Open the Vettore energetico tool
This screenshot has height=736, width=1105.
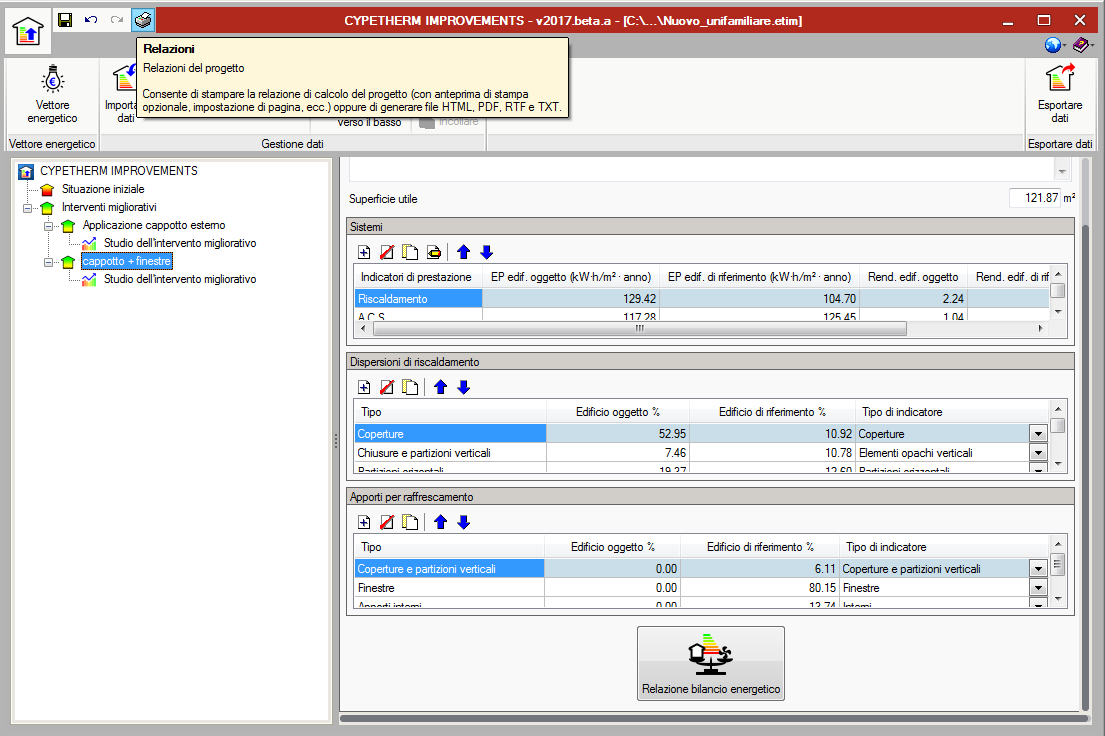tap(52, 94)
